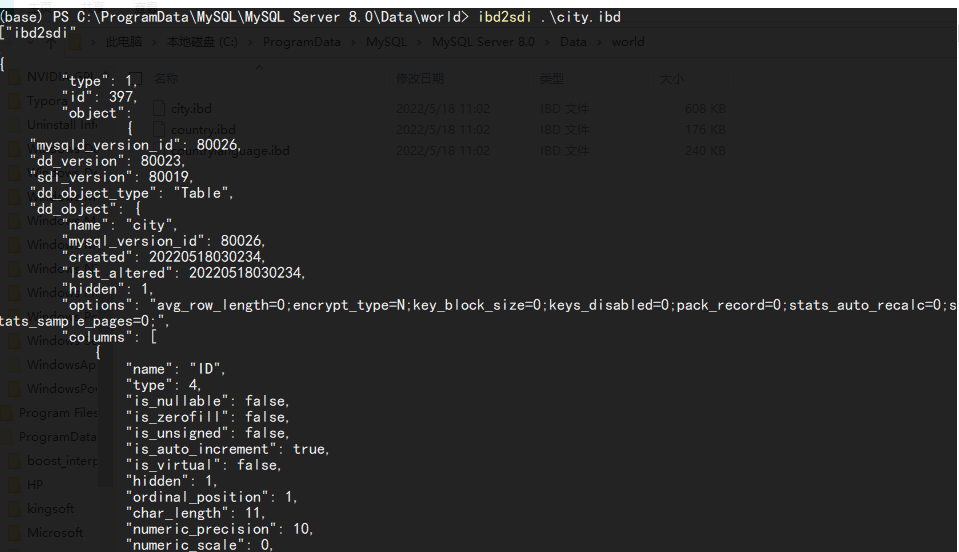Click the country.ibd file icon
The height and width of the screenshot is (552, 959).
click(158, 129)
